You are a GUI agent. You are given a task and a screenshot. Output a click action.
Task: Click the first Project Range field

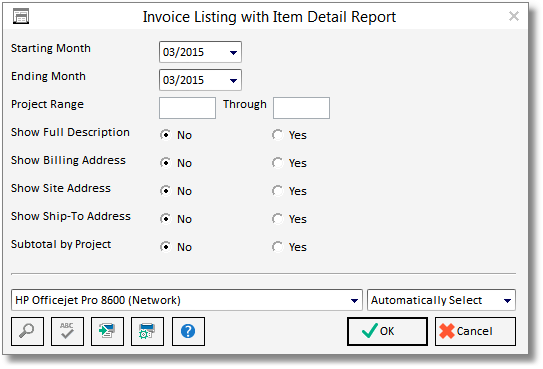pyautogui.click(x=187, y=108)
